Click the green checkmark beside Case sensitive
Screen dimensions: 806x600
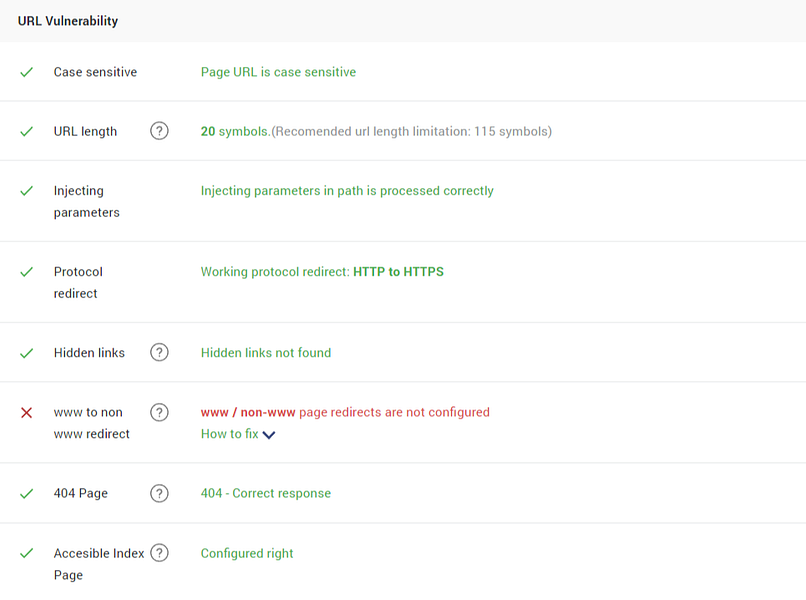click(x=27, y=71)
